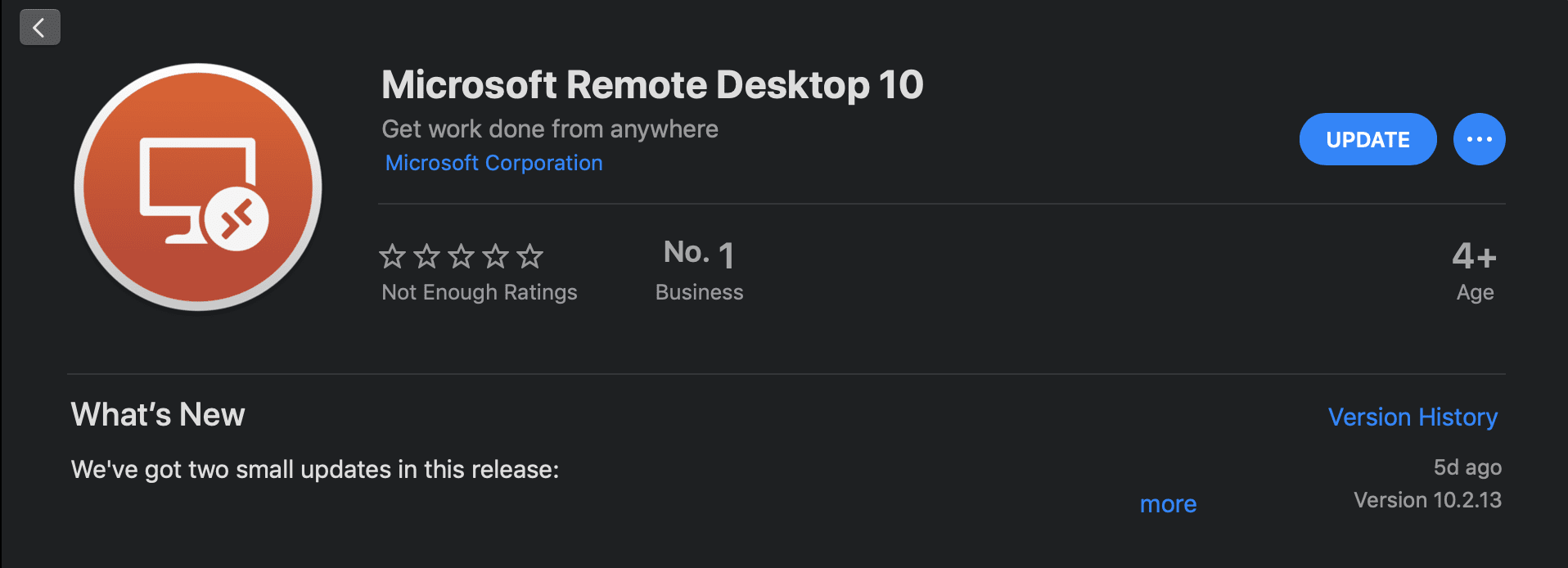The width and height of the screenshot is (1568, 568).
Task: Click the fourth rating star
Action: tap(496, 257)
